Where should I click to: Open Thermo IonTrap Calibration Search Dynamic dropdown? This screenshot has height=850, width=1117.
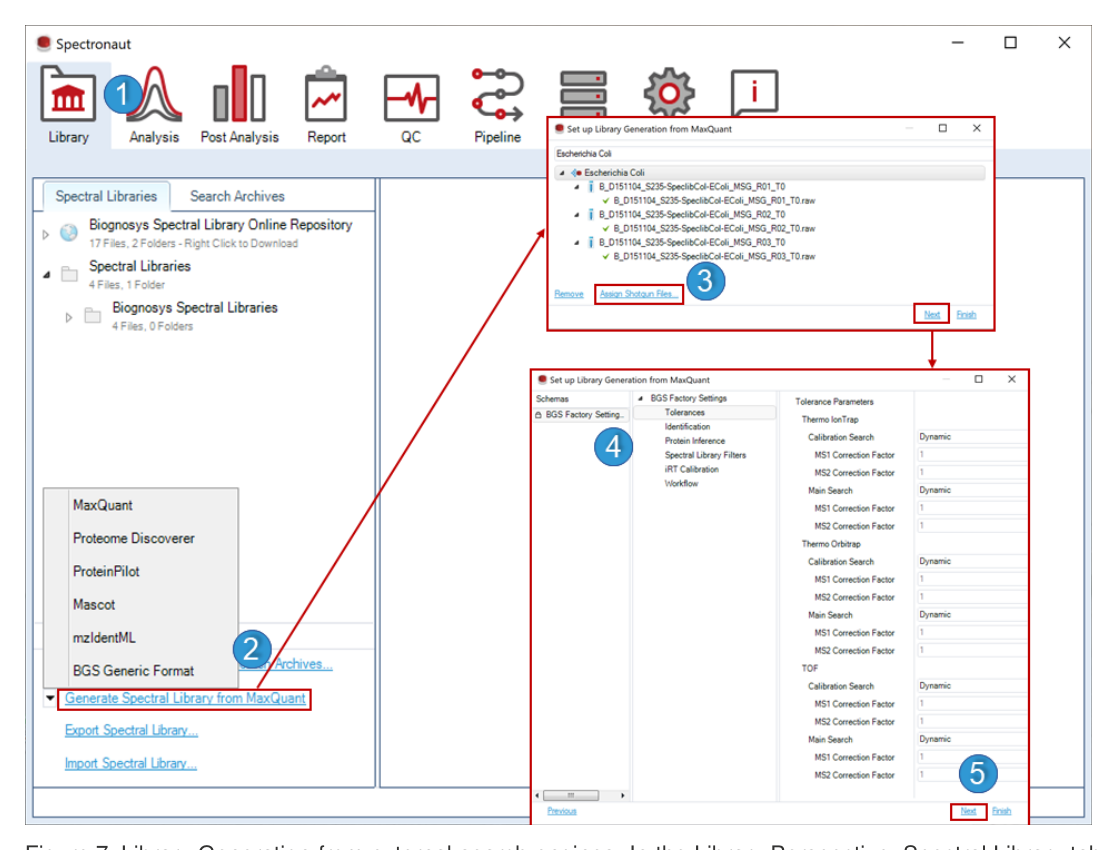[x=972, y=437]
